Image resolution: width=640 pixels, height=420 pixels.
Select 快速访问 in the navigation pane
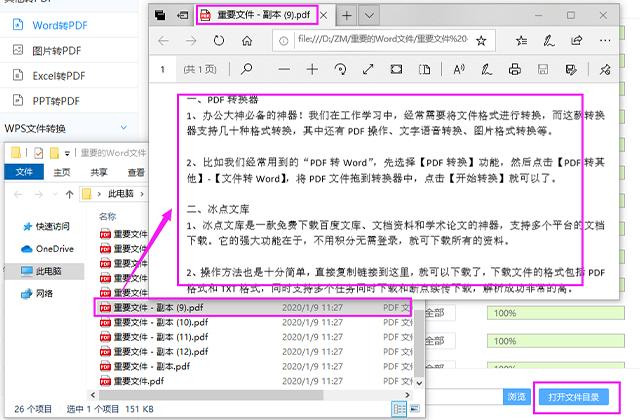[52, 226]
